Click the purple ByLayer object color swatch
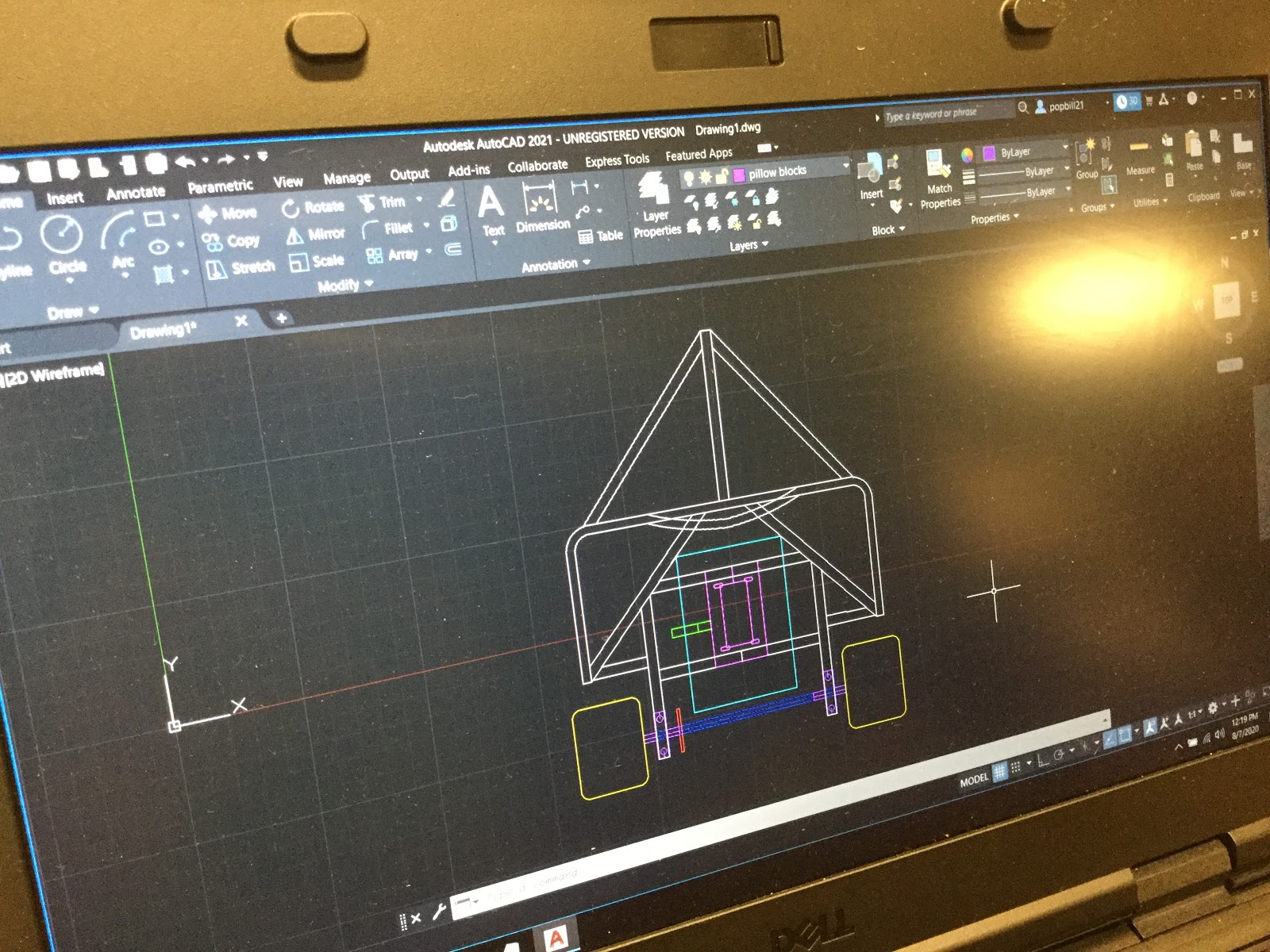 tap(989, 152)
